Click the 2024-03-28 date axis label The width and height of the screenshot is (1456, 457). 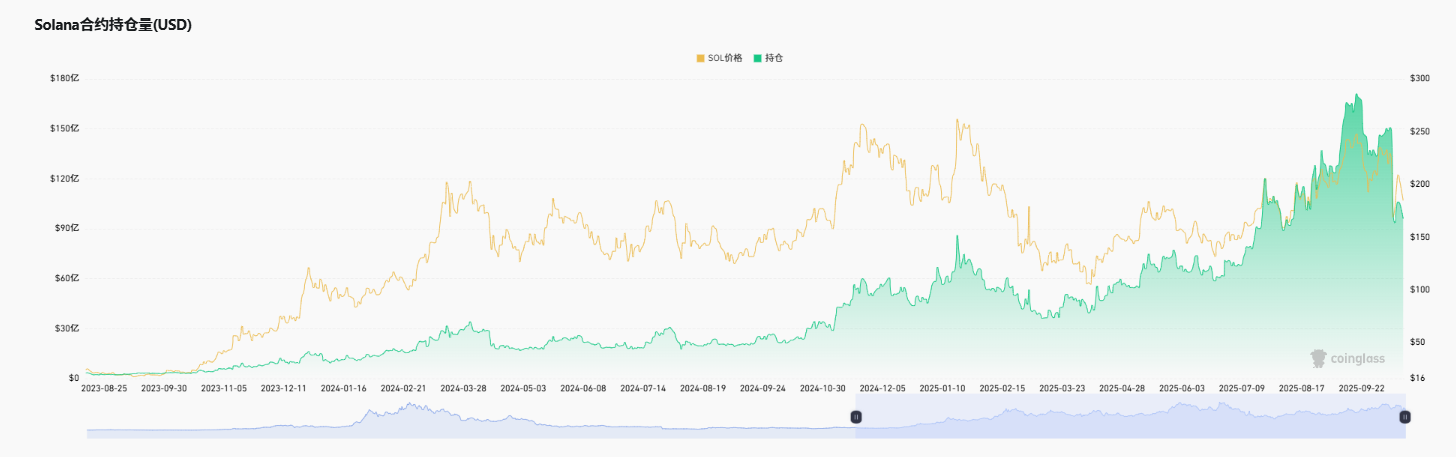point(463,387)
